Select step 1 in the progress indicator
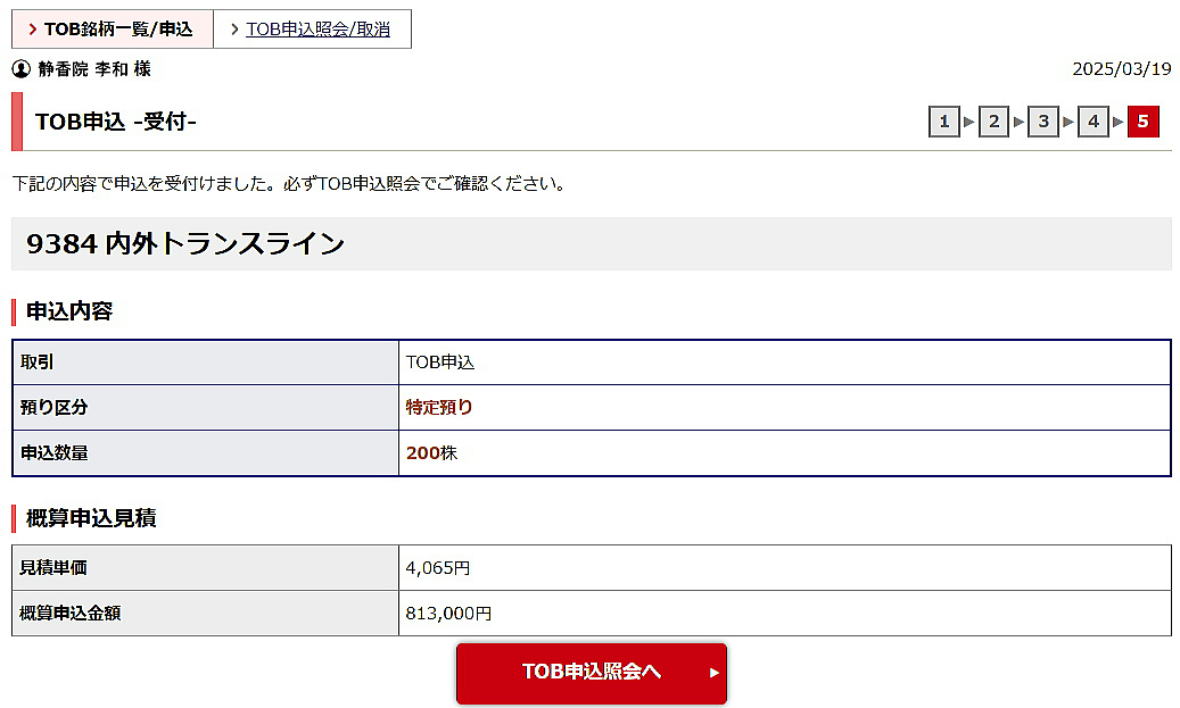The width and height of the screenshot is (1180, 708). 944,122
